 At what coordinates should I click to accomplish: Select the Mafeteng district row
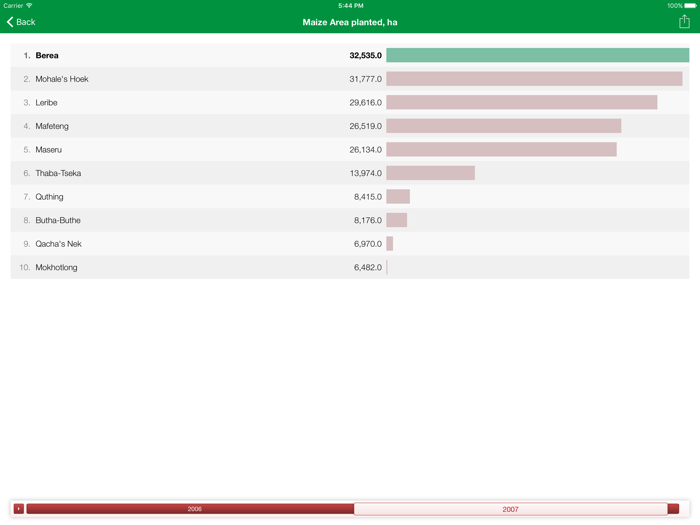pyautogui.click(x=350, y=126)
